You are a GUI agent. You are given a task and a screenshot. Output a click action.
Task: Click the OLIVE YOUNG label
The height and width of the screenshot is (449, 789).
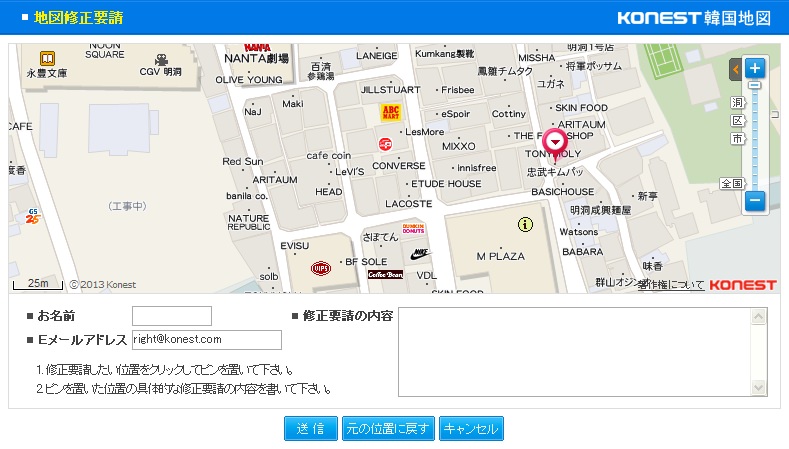(249, 80)
